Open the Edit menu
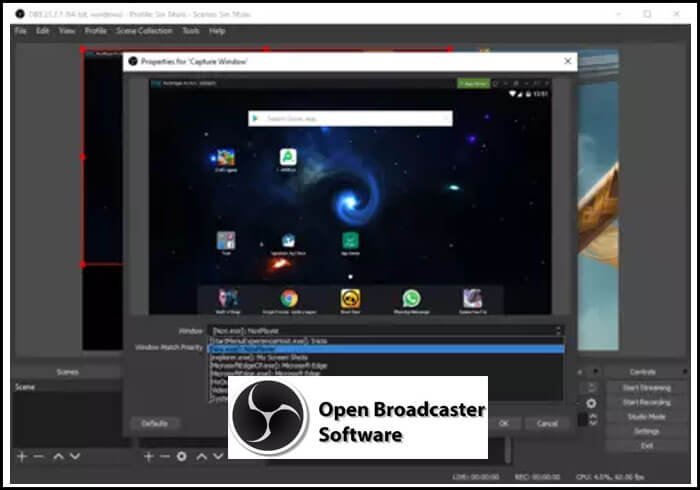Viewport: 700px width, 490px height. tap(42, 31)
